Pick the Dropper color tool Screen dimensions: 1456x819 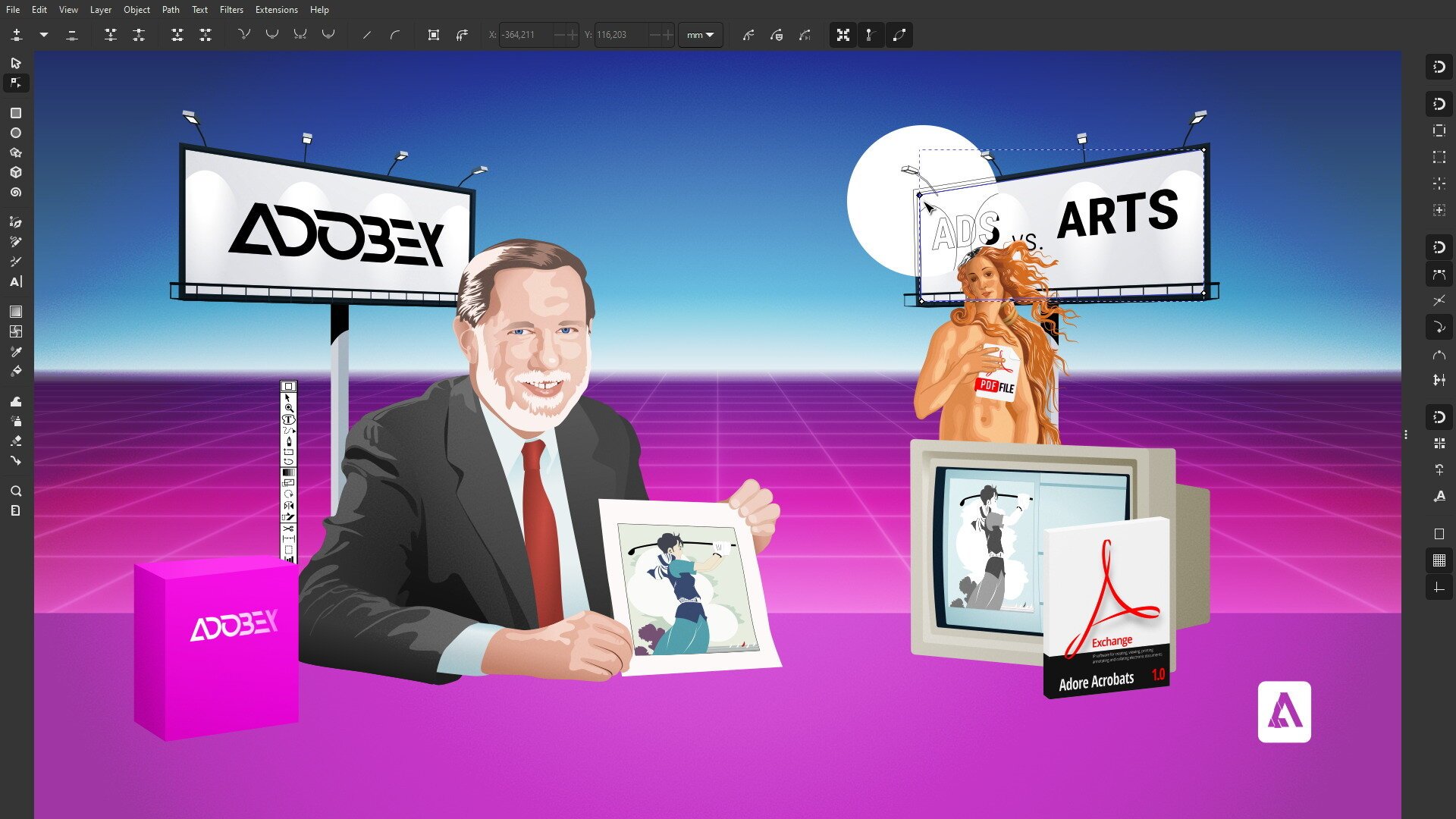pos(16,351)
